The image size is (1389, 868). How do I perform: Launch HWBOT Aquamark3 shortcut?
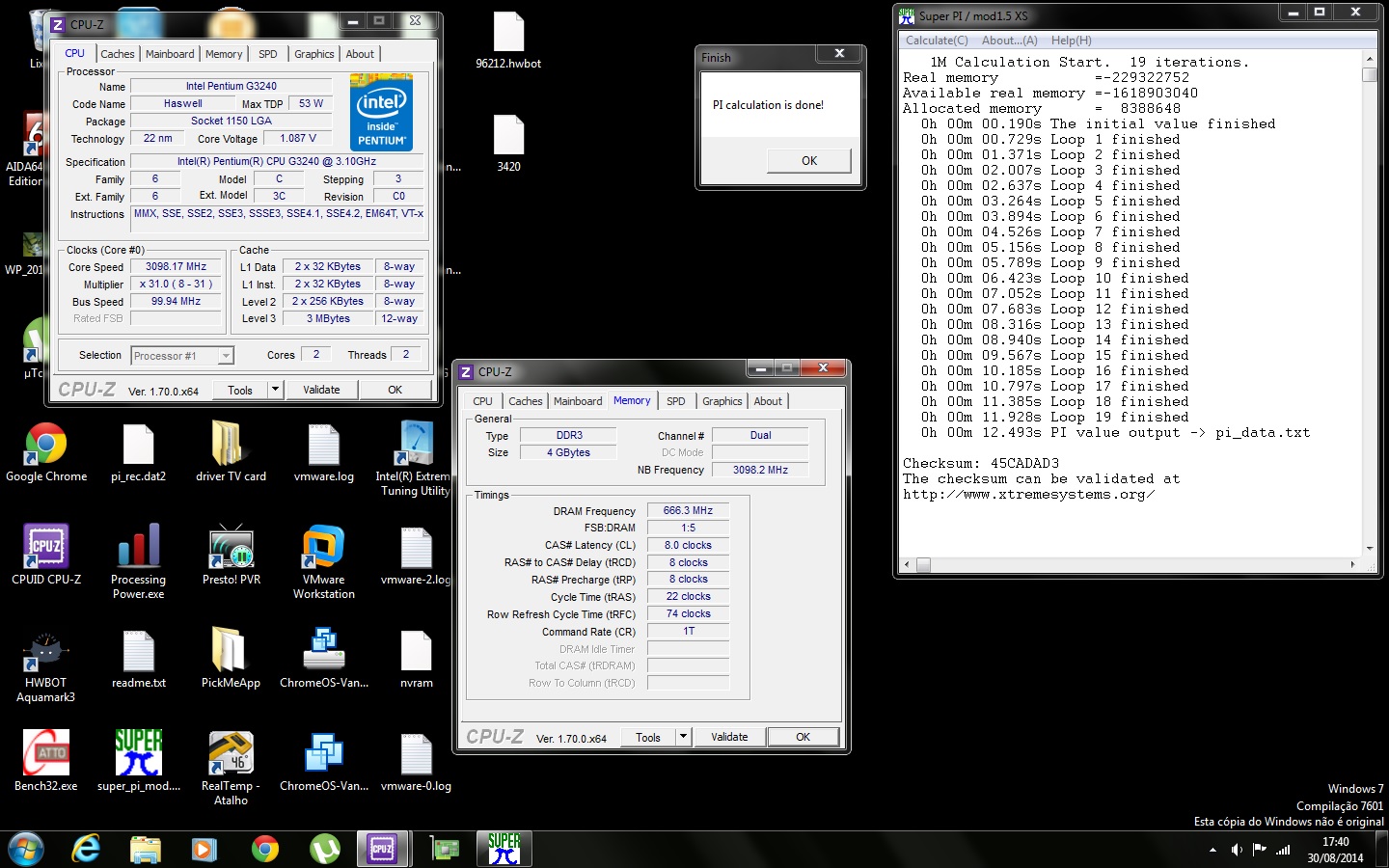click(45, 665)
